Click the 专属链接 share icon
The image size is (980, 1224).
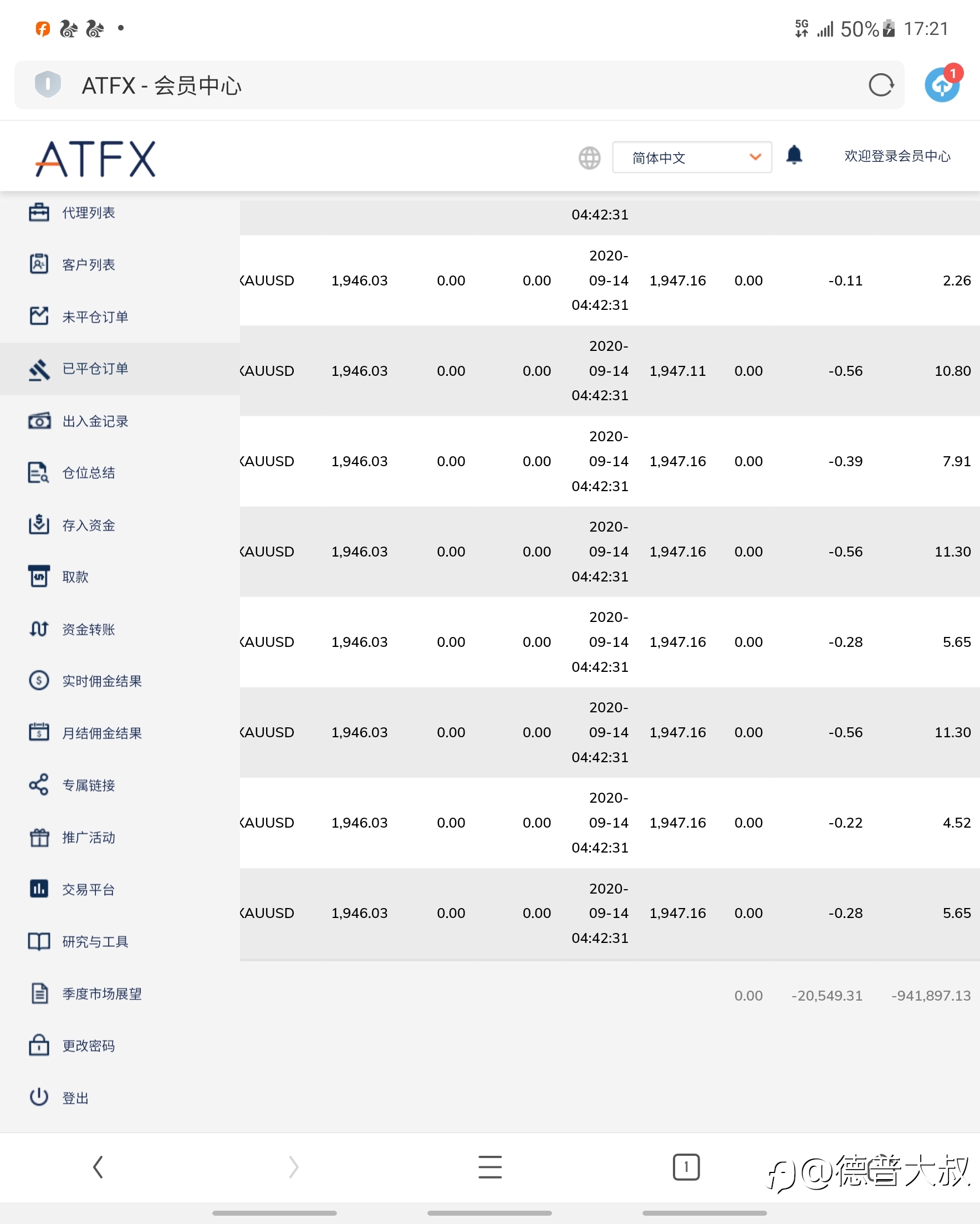(39, 785)
